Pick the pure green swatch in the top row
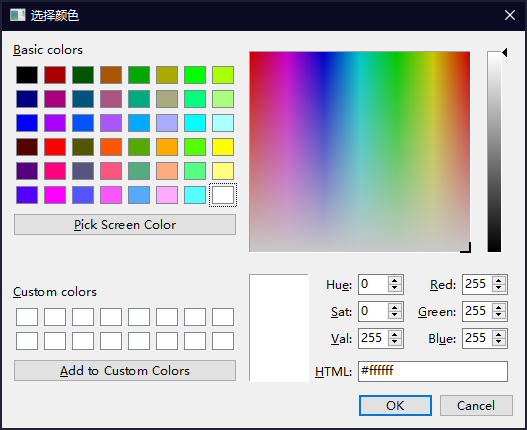The width and height of the screenshot is (527, 430). [195, 75]
